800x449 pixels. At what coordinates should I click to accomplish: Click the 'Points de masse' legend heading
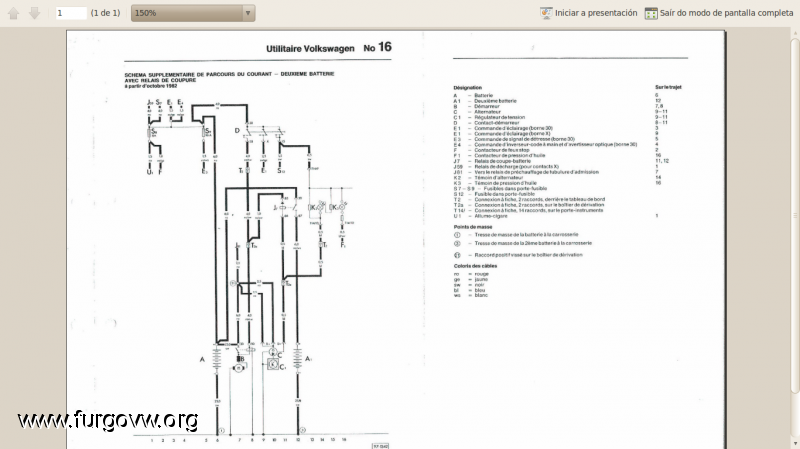[x=473, y=227]
